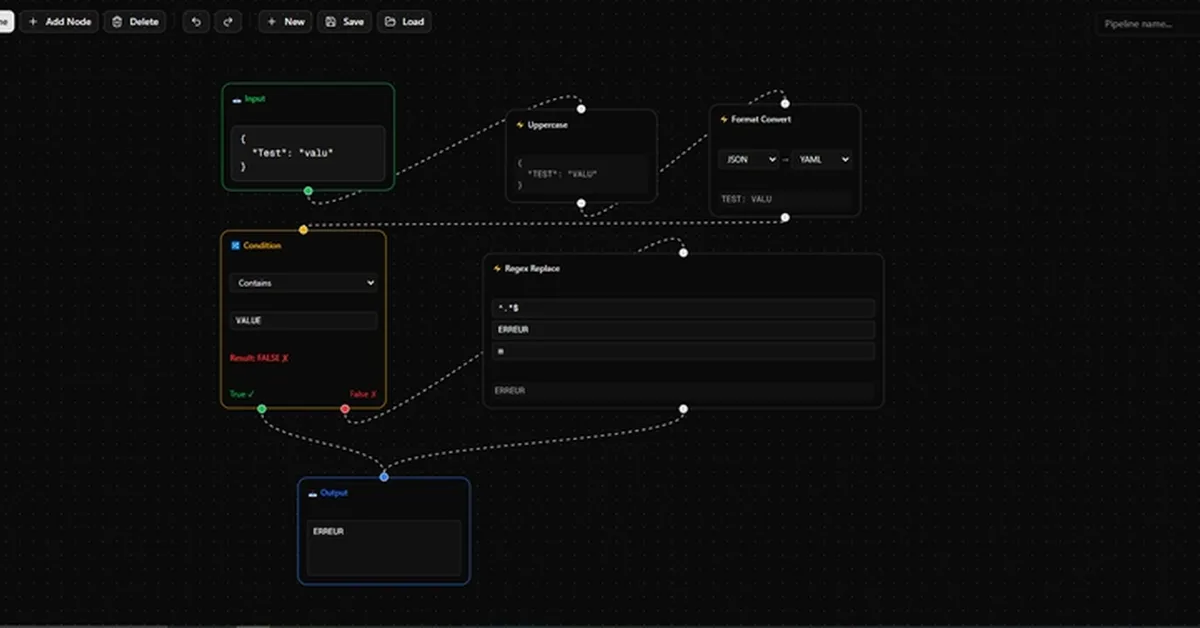Open the Contains operator dropdown in the Condition node
Viewport: 1200px width, 628px height.
(x=302, y=283)
